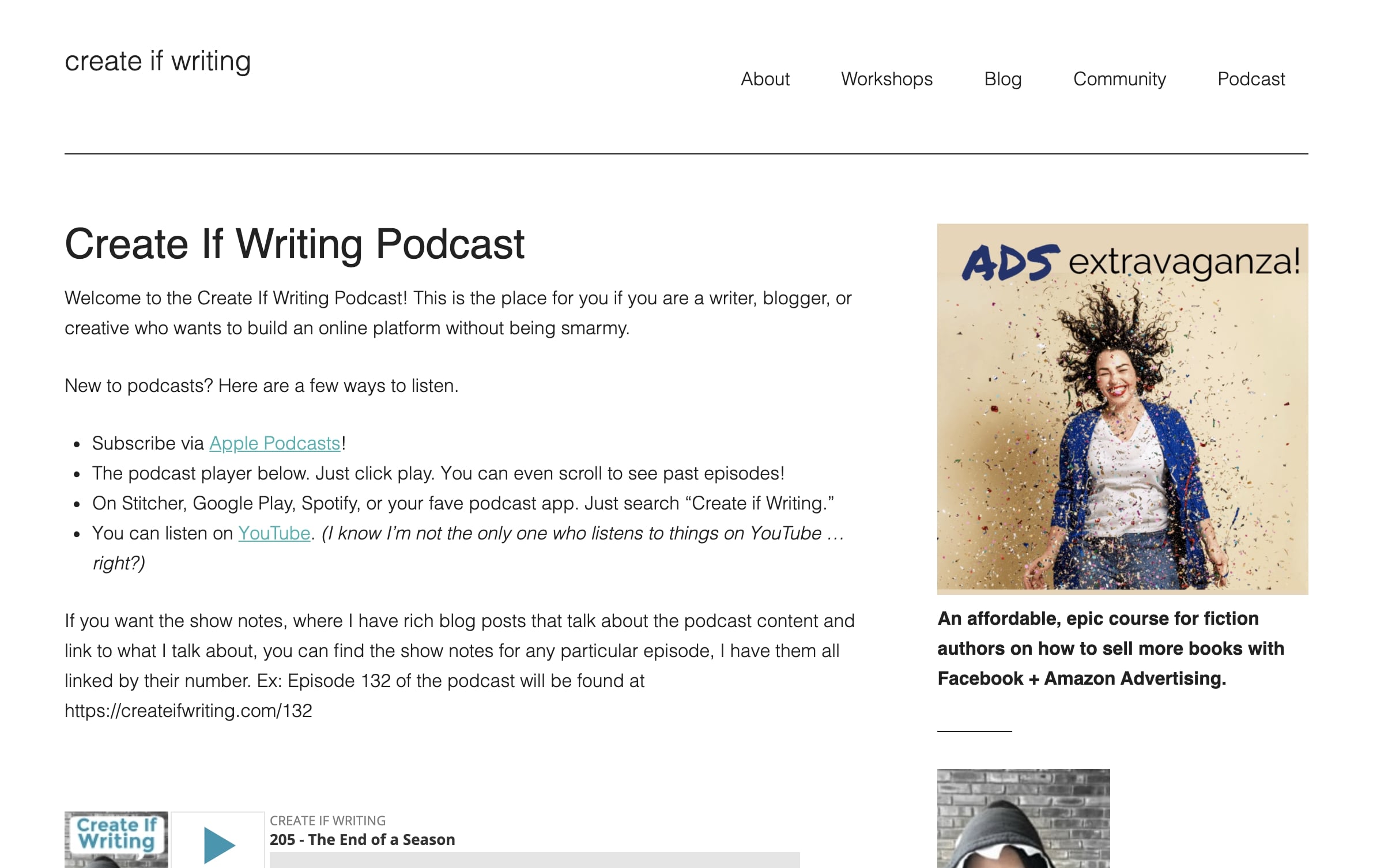The image size is (1373, 868).
Task: Click the affordable epic course caption text
Action: [1110, 648]
